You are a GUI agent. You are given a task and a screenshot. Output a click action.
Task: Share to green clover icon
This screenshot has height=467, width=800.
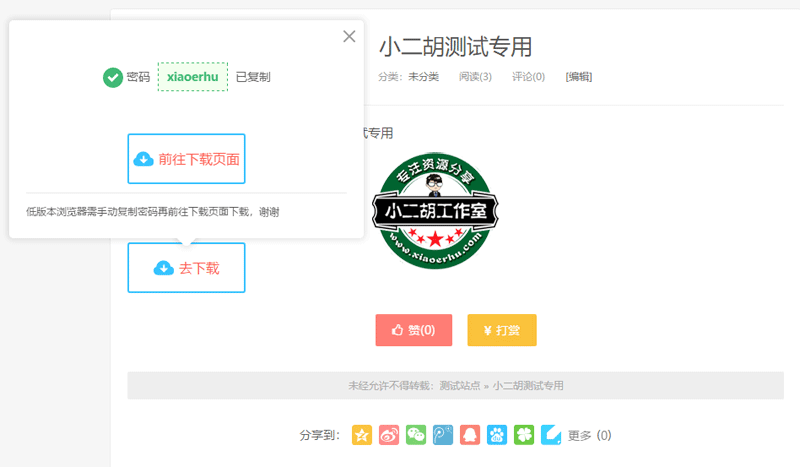(x=524, y=435)
